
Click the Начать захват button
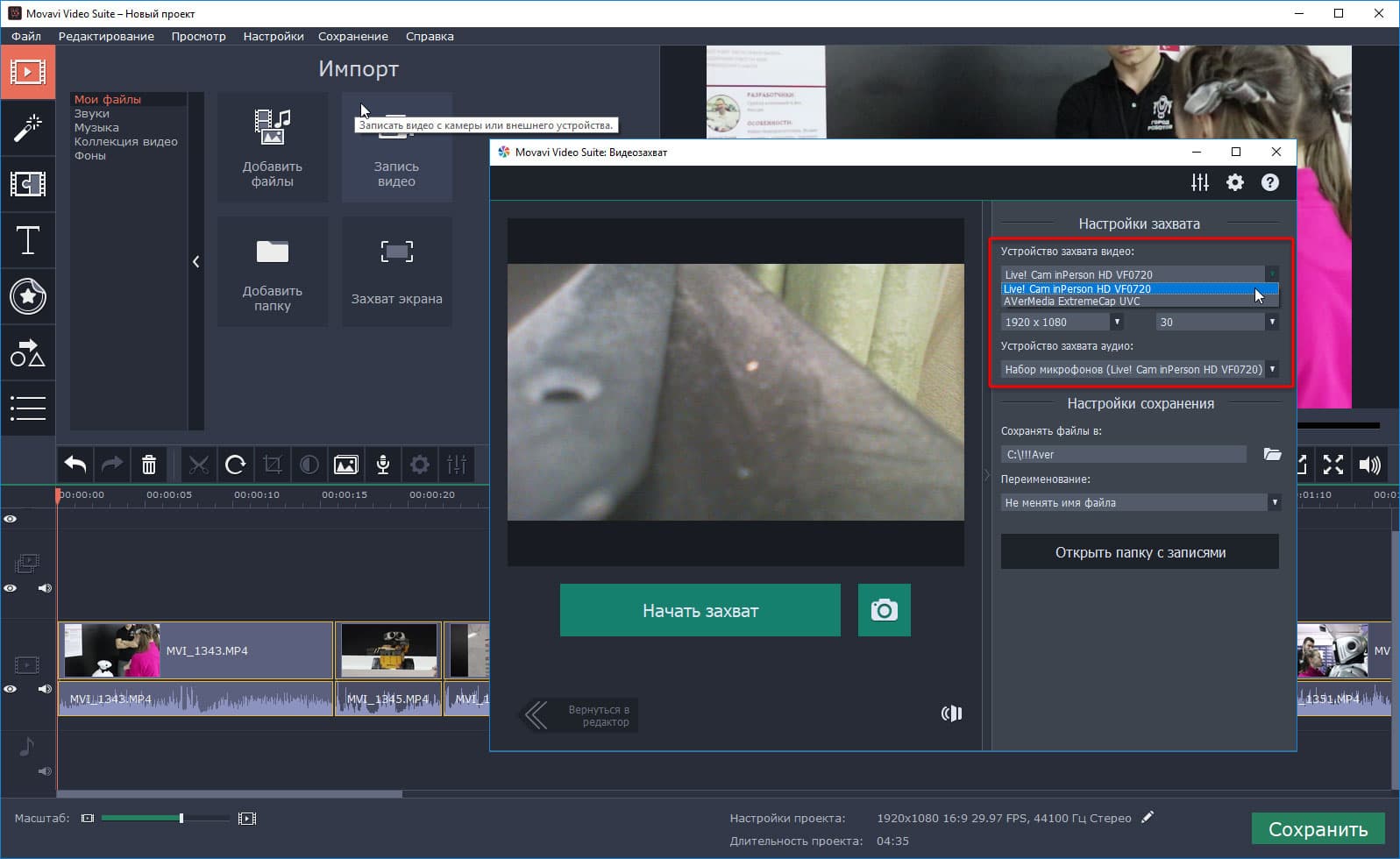pyautogui.click(x=700, y=610)
